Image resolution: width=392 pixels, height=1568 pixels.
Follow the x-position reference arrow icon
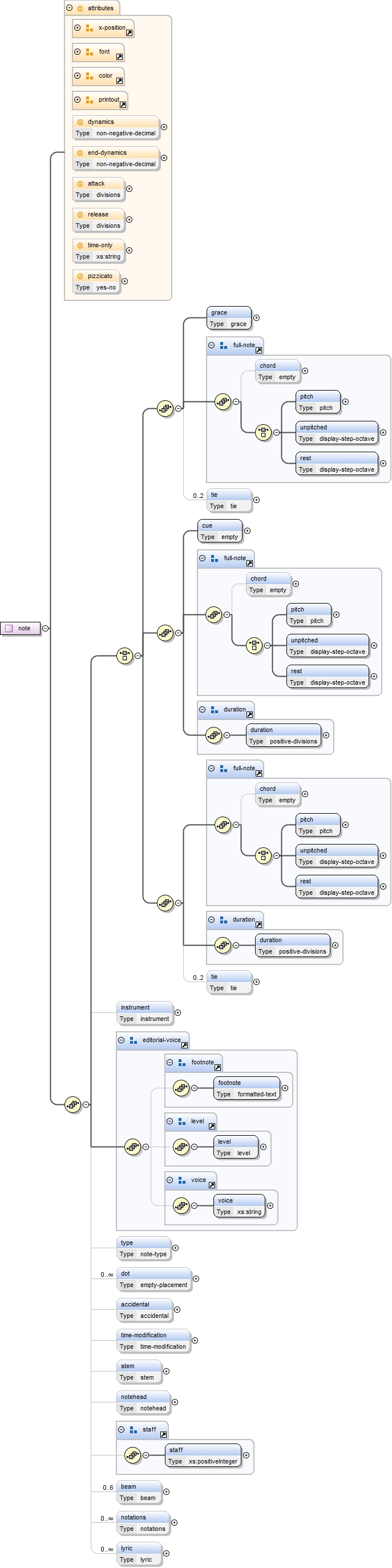(x=129, y=33)
